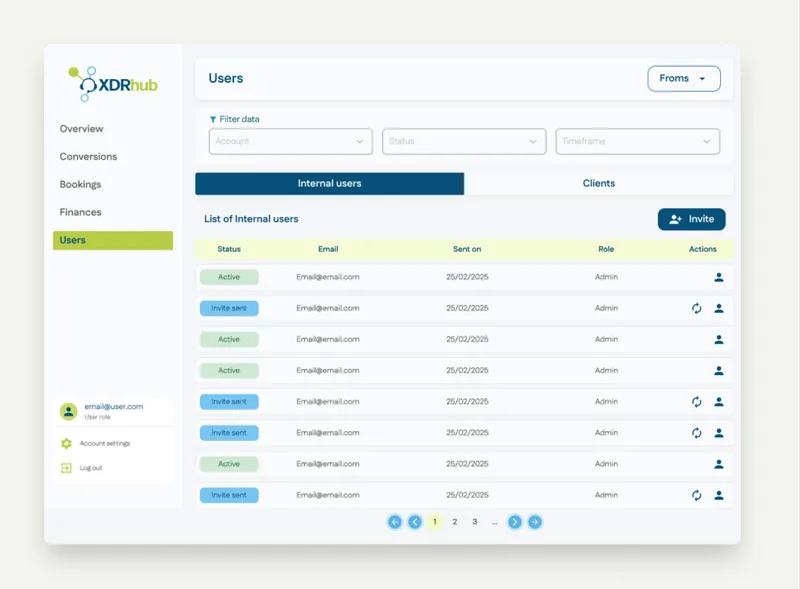The height and width of the screenshot is (589, 800).
Task: Click user icon in second table row
Action: tap(719, 308)
